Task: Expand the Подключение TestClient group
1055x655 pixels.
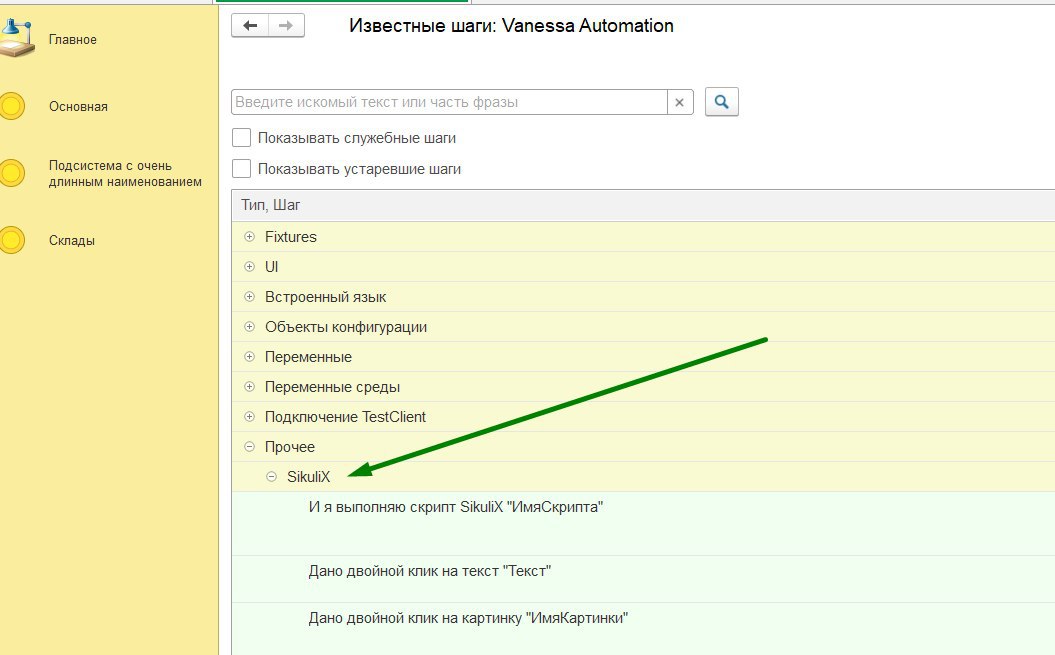Action: point(250,416)
